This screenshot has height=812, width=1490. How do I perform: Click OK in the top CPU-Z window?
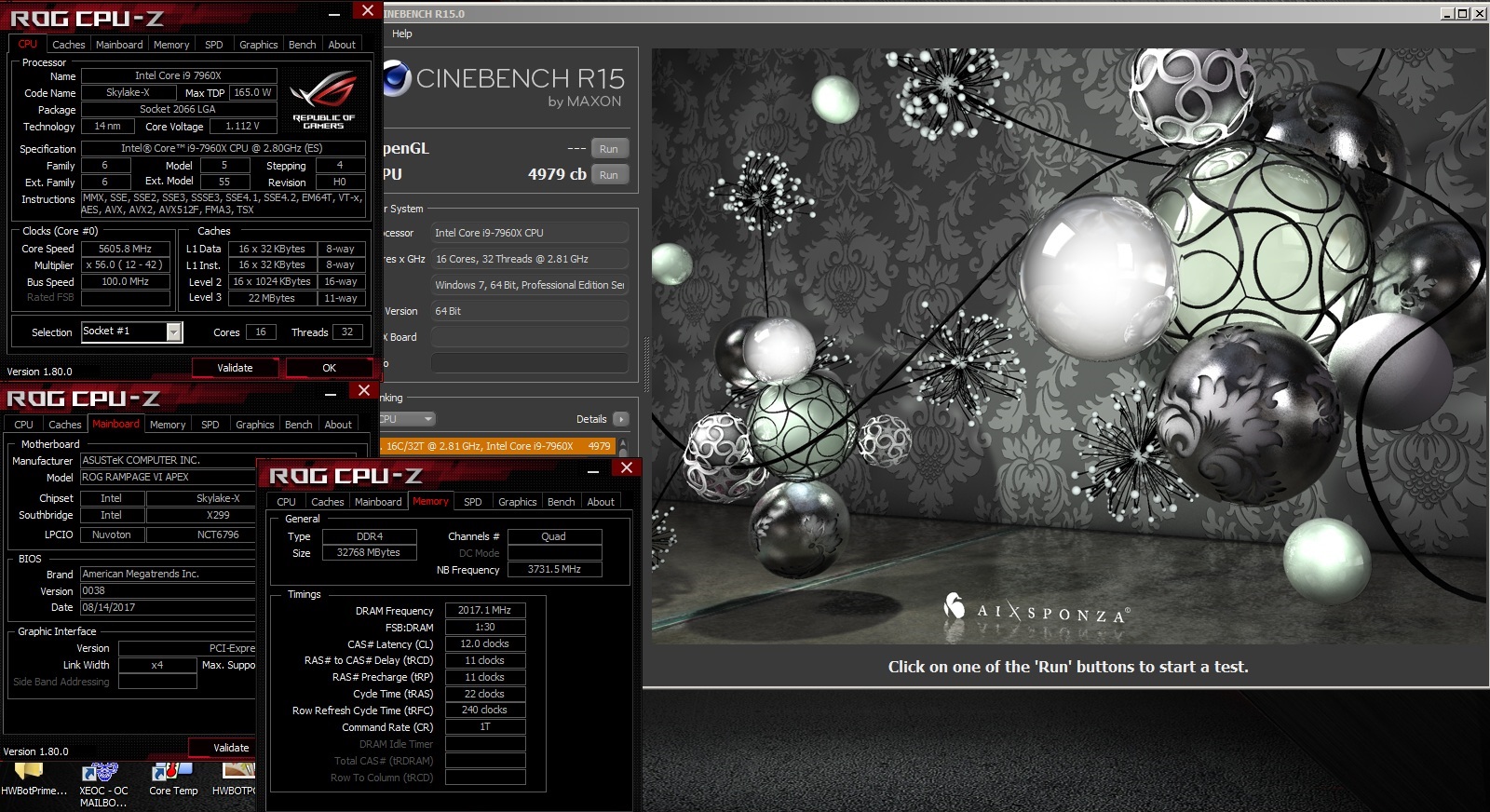(x=330, y=368)
